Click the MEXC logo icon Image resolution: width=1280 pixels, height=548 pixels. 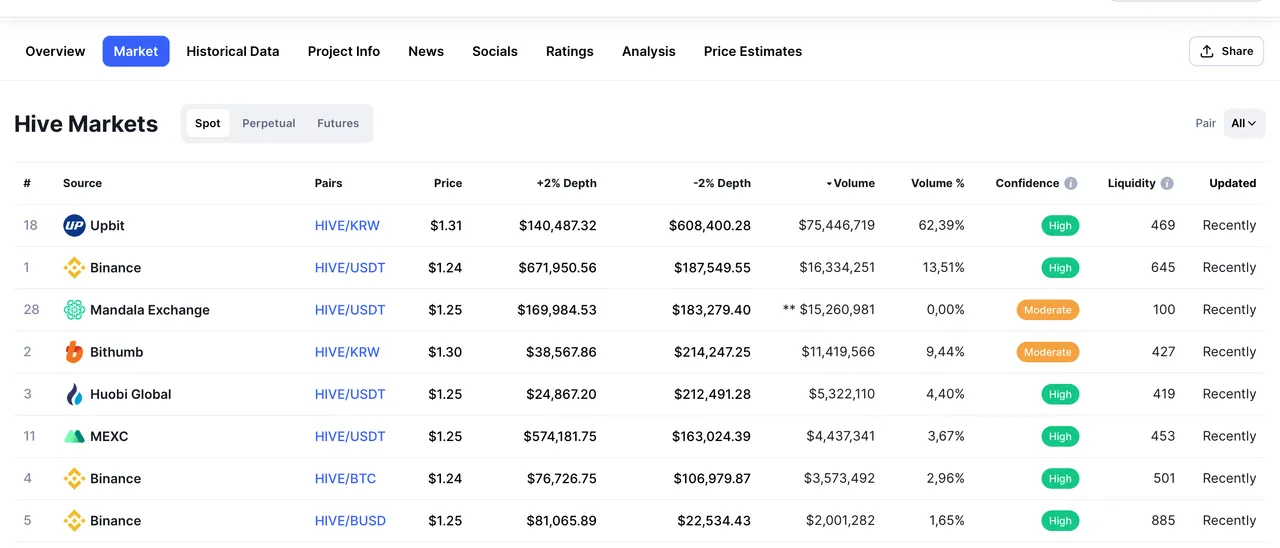point(74,436)
